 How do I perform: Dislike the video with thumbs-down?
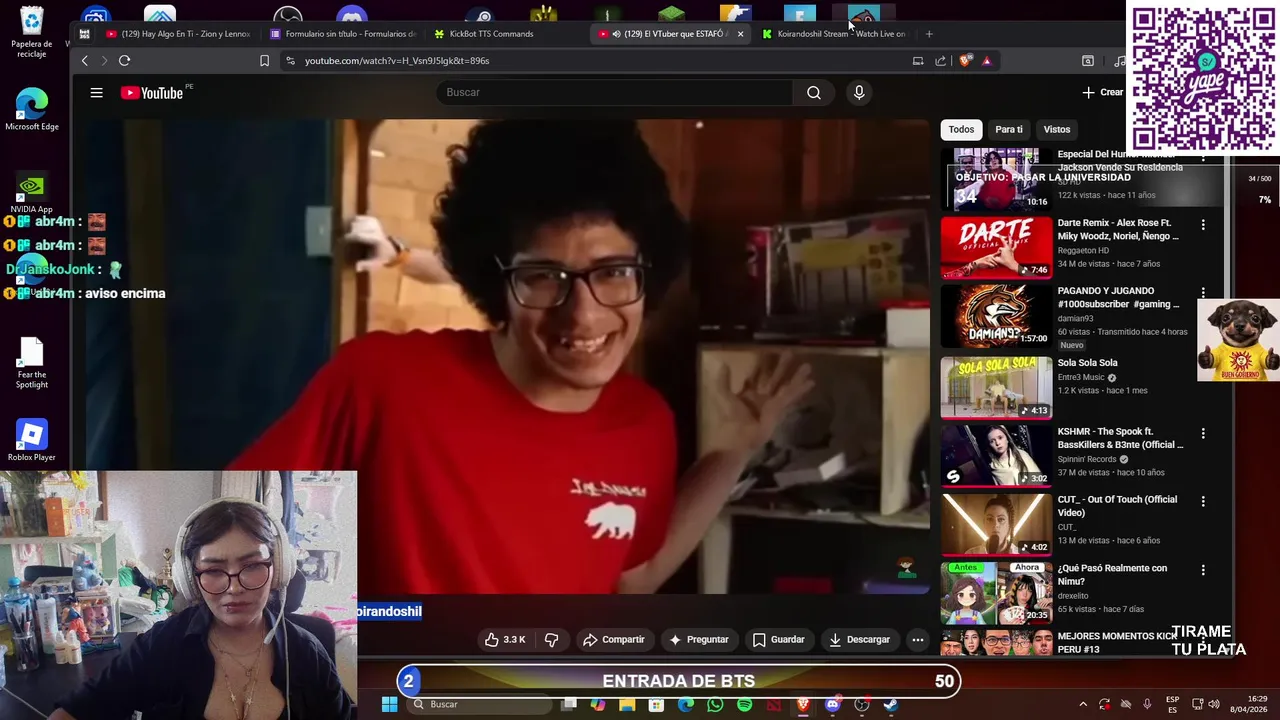(551, 640)
